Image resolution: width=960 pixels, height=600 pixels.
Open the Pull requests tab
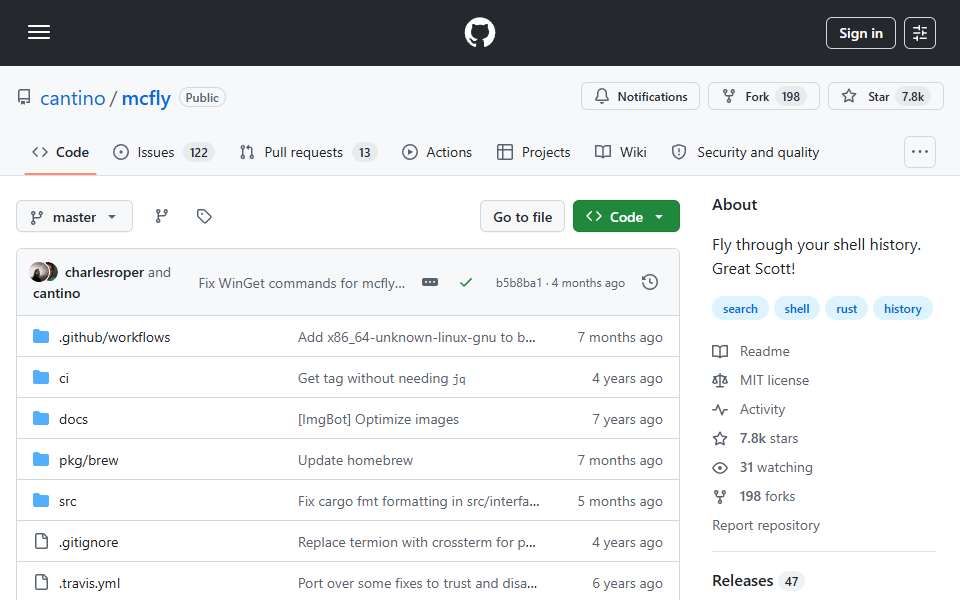pos(308,152)
